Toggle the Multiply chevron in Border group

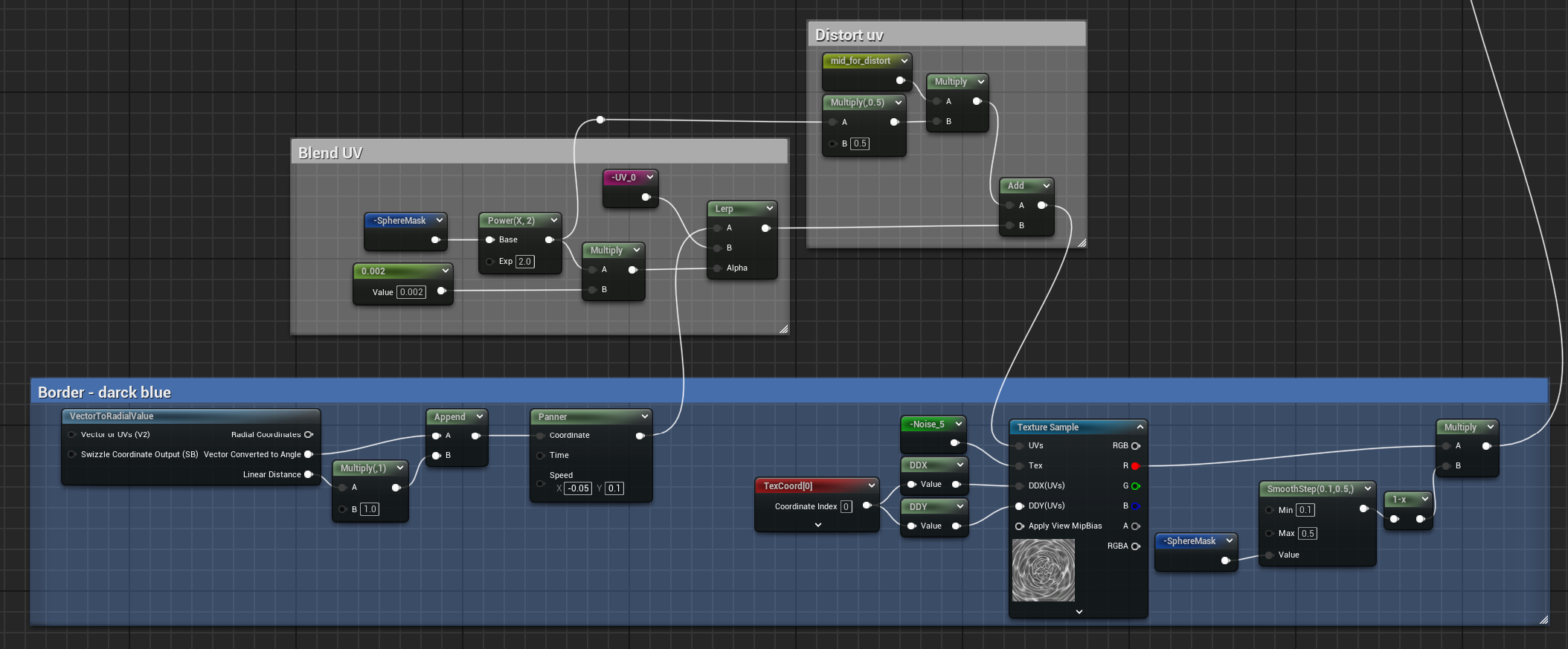pyautogui.click(x=1490, y=427)
